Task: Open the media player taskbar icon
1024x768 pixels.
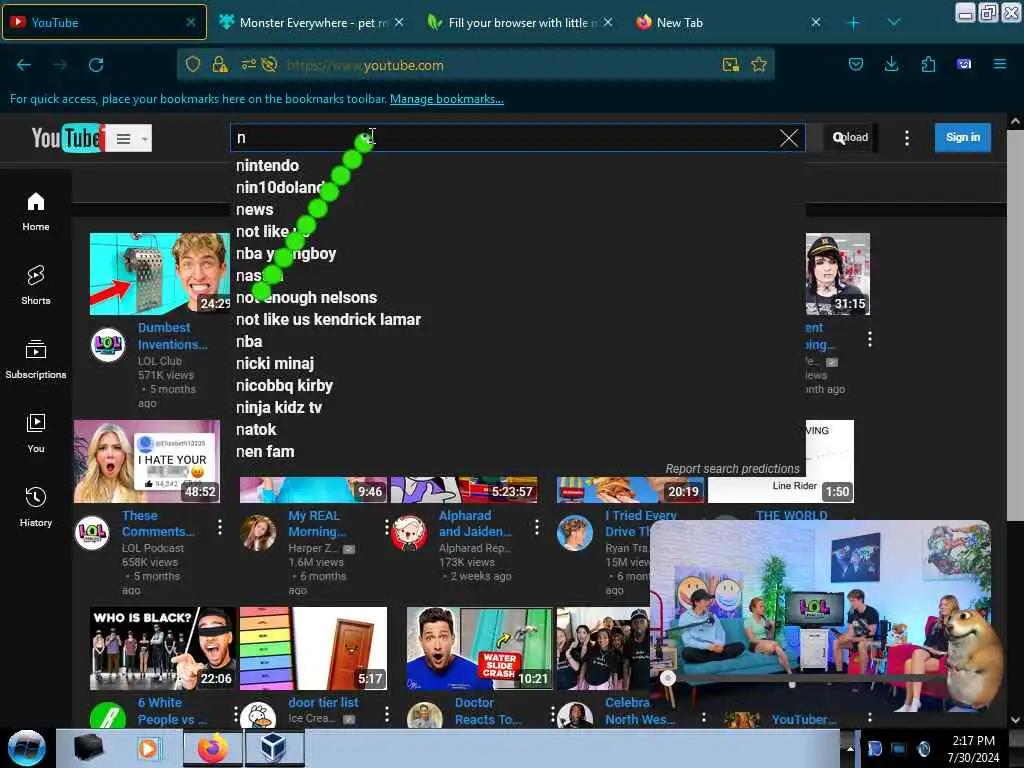Action: pyautogui.click(x=149, y=748)
